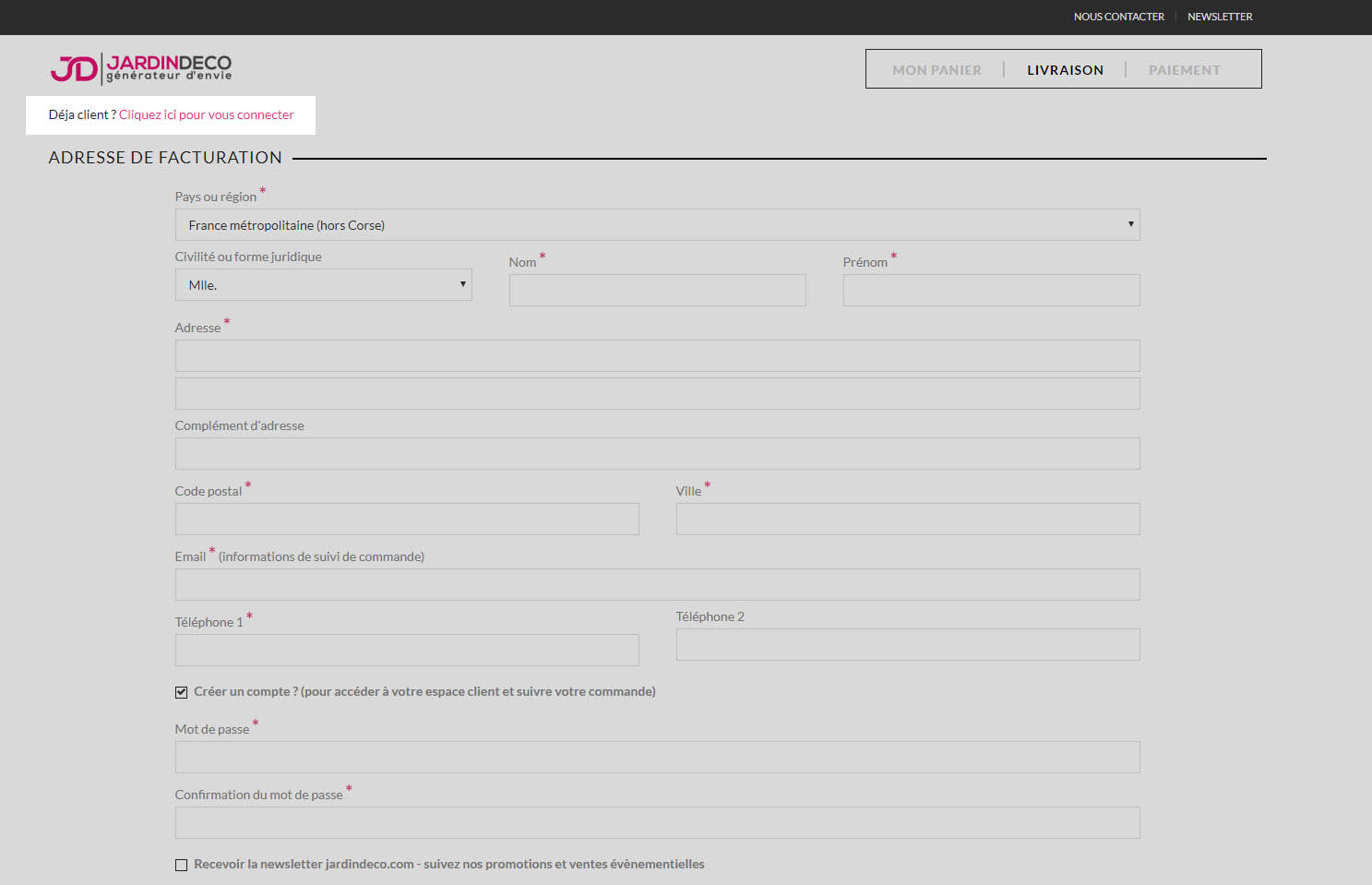
Task: Expand the Civilité ou forme juridique dropdown
Action: (323, 285)
